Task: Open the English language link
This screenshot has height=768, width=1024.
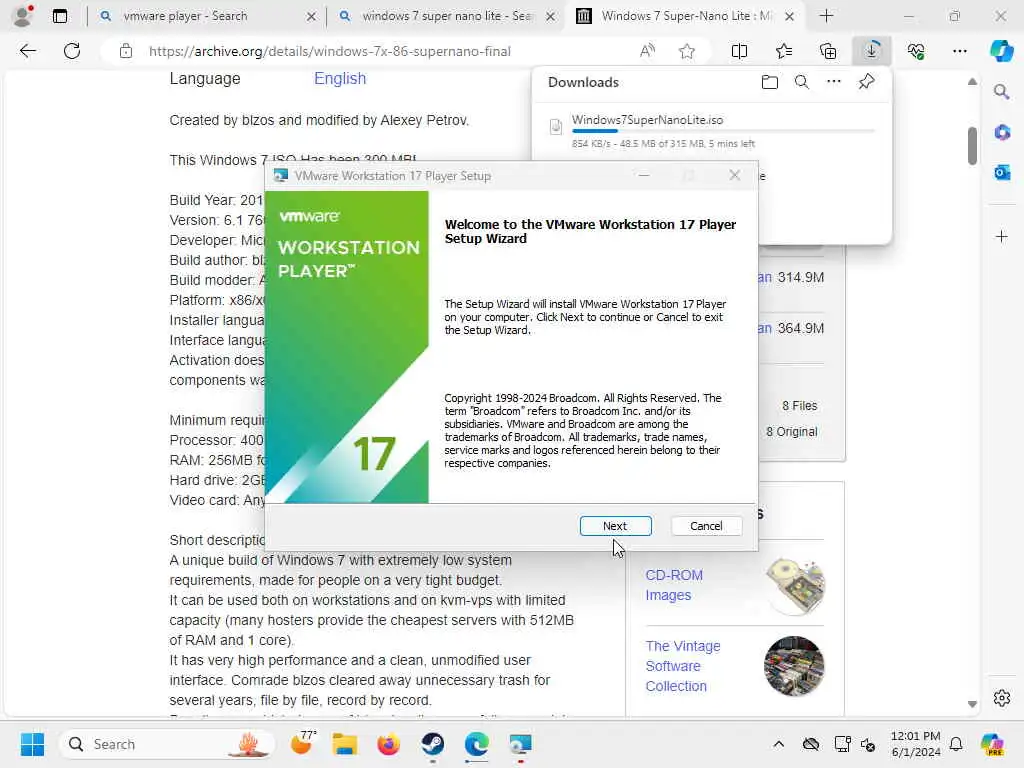Action: pos(340,78)
